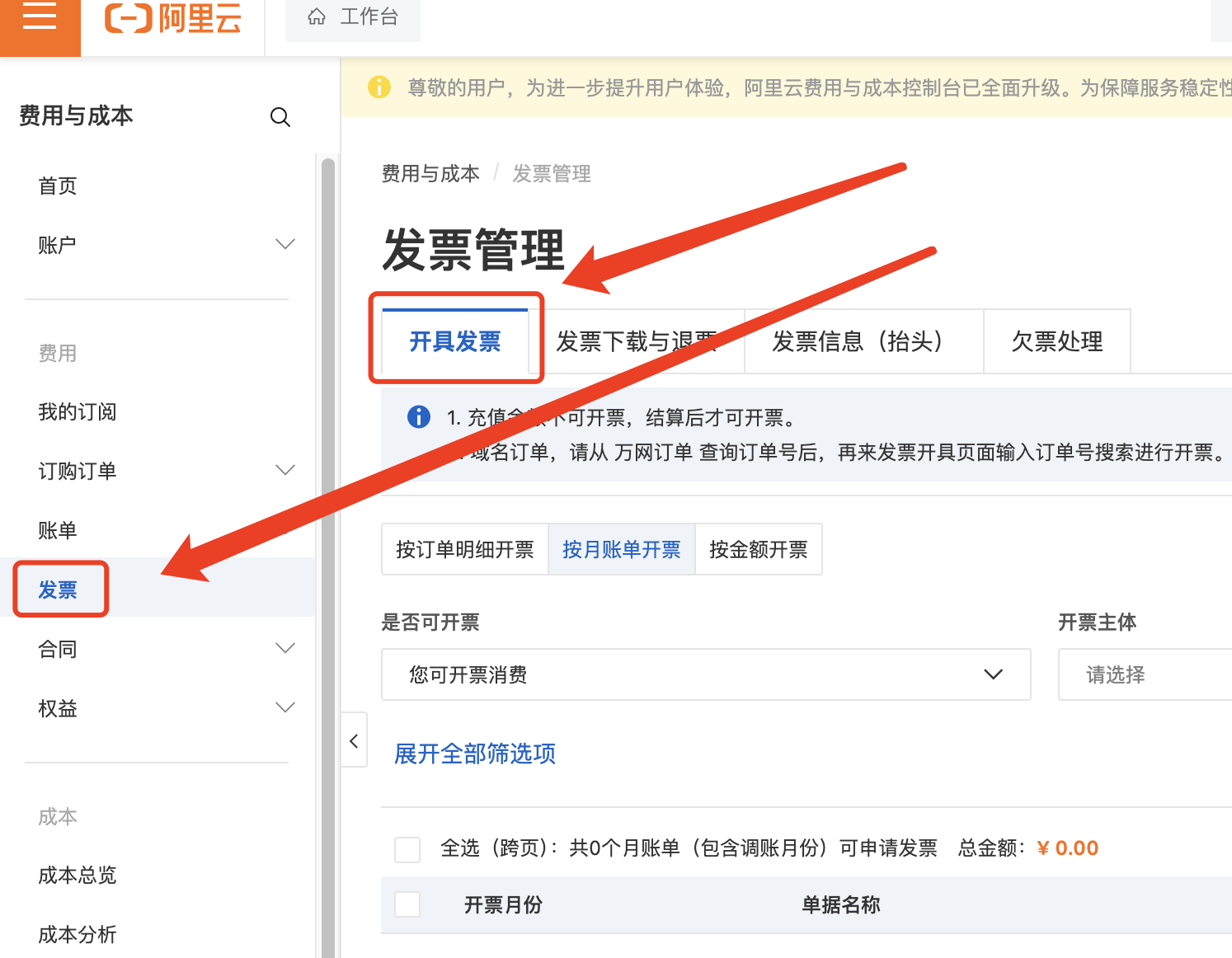Click the yellow notice warning icon

(x=379, y=87)
